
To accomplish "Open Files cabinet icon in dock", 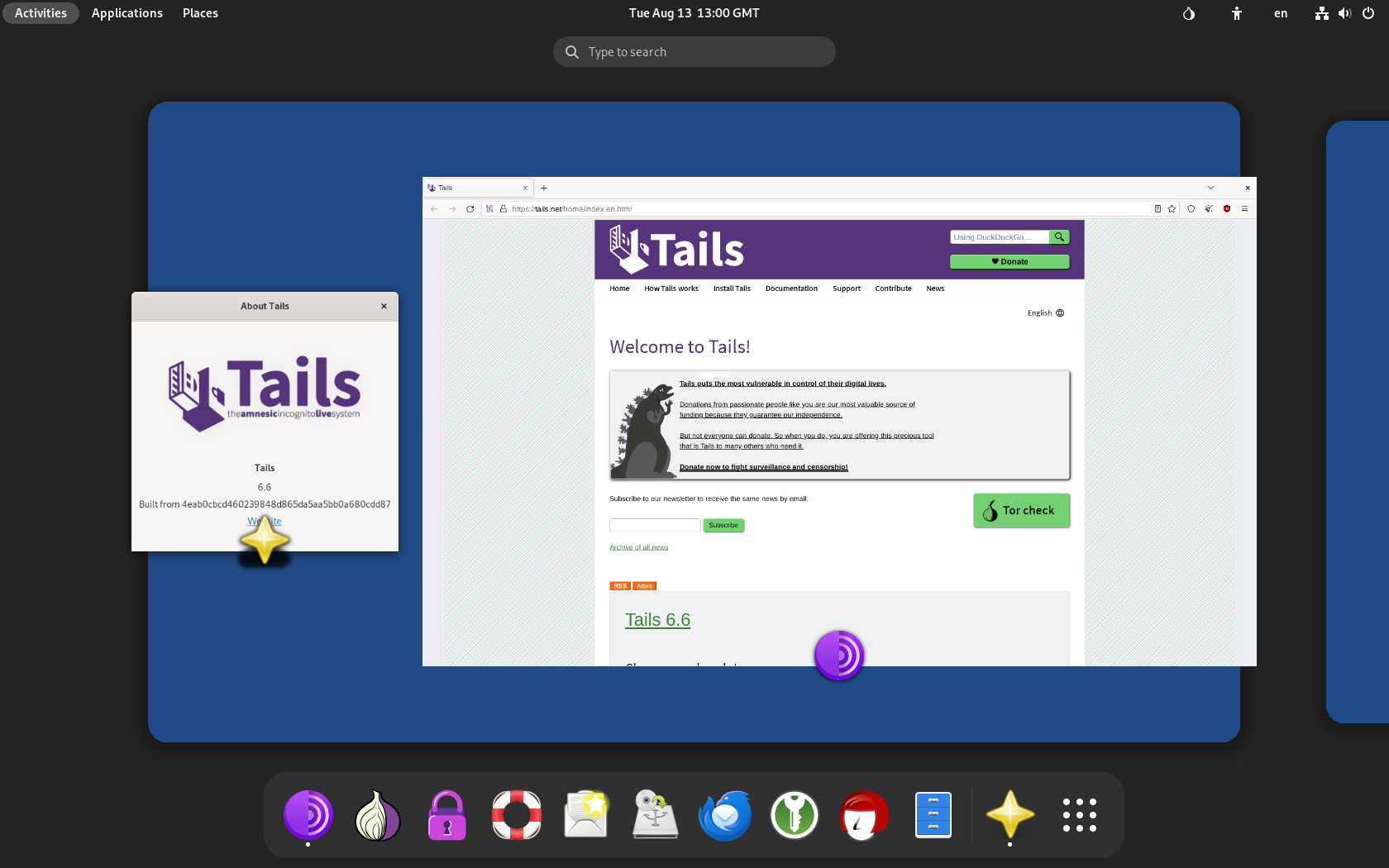I will point(933,816).
